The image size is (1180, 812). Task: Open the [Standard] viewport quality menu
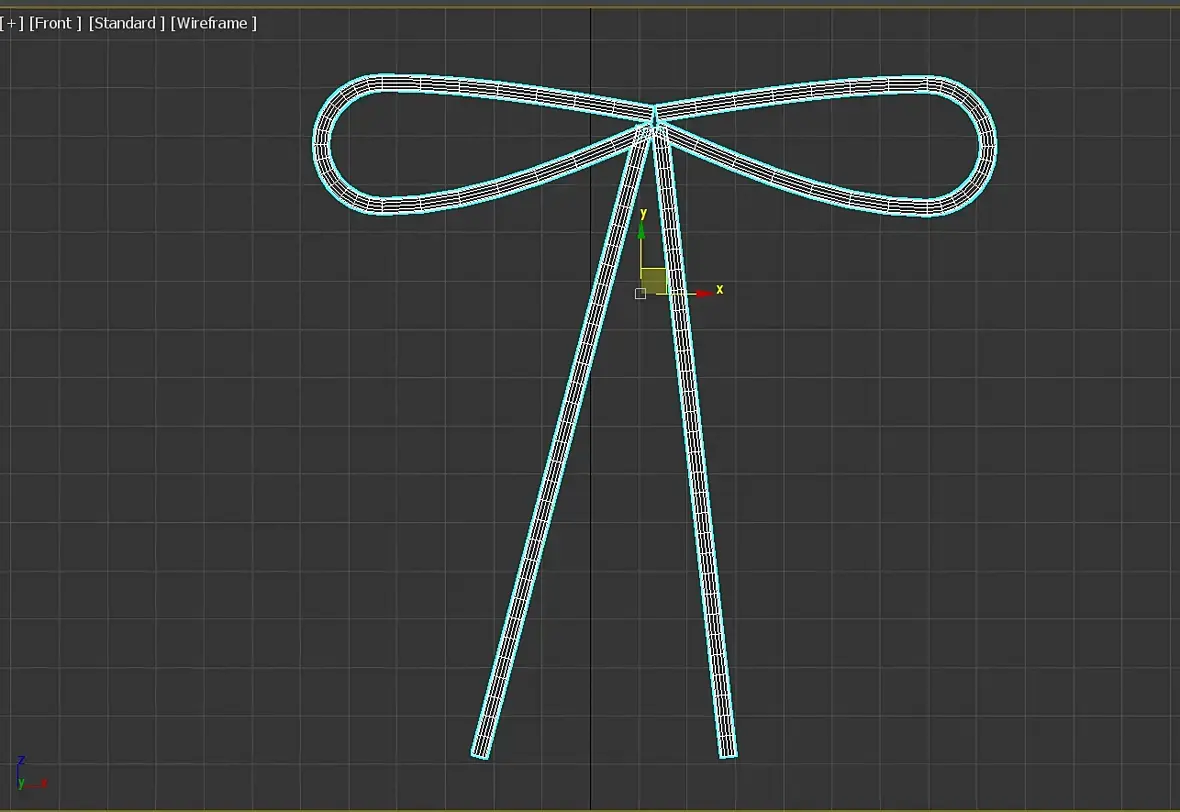pyautogui.click(x=127, y=23)
